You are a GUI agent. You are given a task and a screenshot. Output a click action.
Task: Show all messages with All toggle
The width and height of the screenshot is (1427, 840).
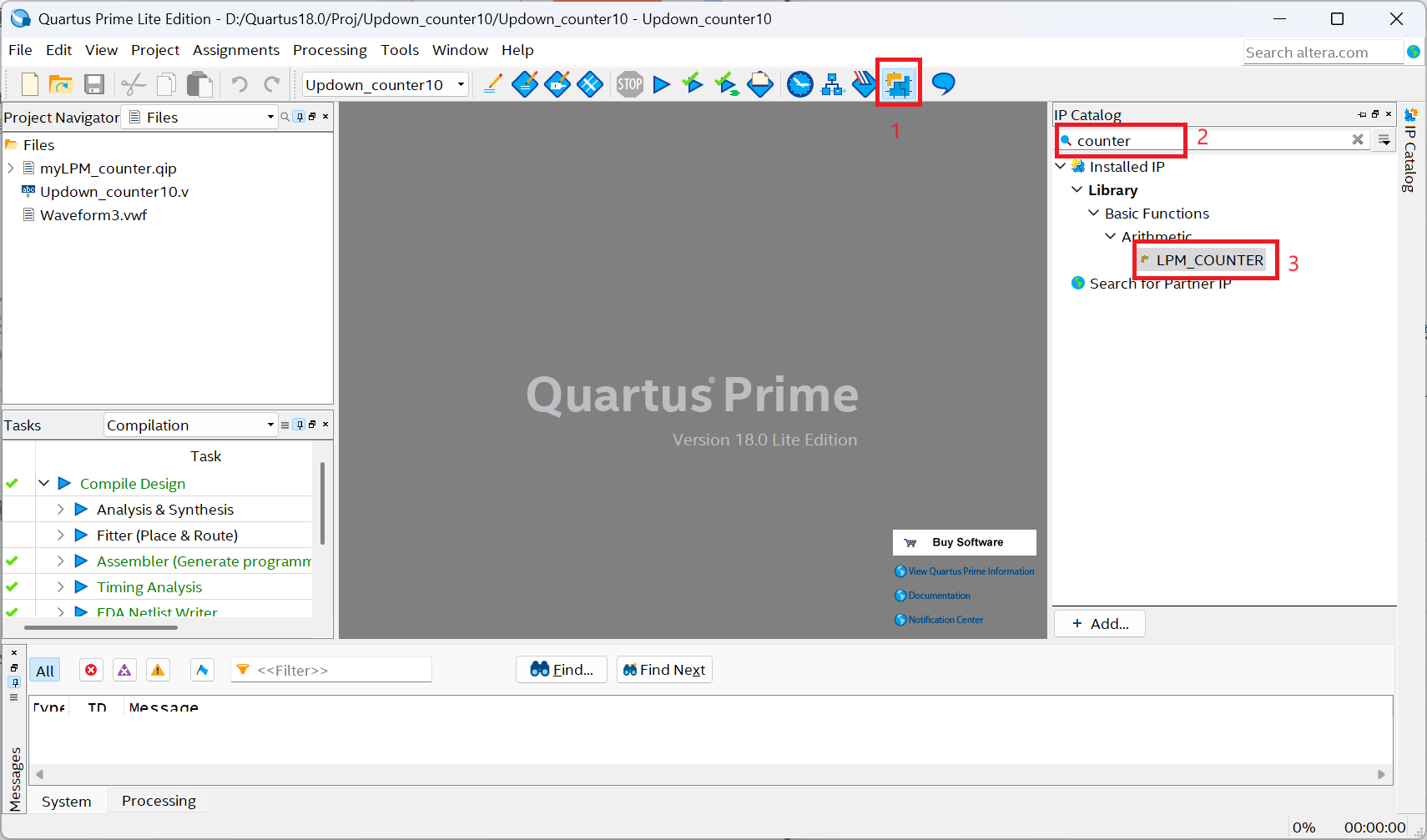click(45, 671)
